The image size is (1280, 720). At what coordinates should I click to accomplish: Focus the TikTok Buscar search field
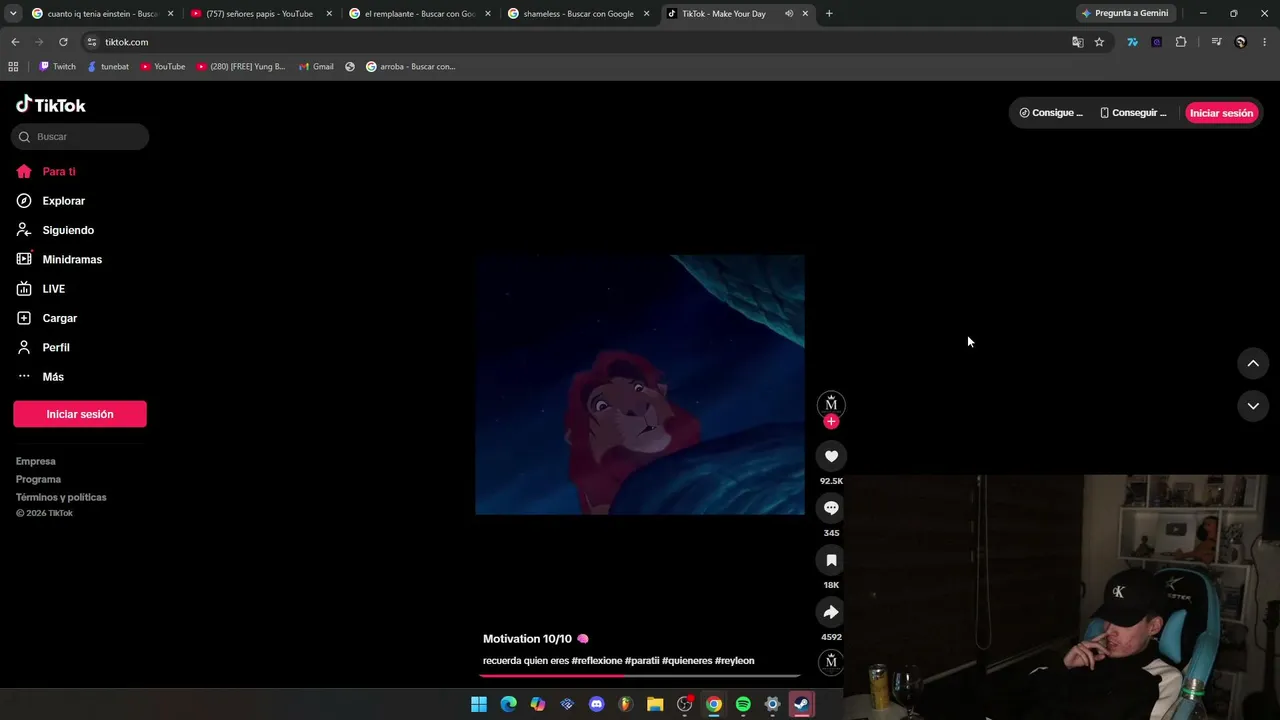[80, 137]
